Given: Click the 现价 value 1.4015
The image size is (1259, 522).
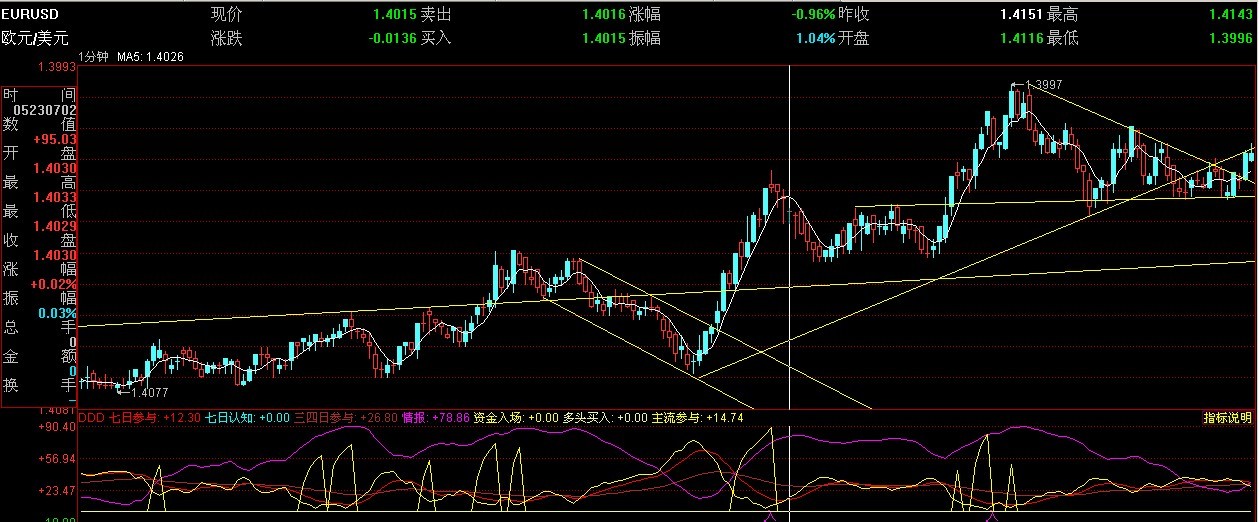Looking at the screenshot, I should (x=393, y=15).
